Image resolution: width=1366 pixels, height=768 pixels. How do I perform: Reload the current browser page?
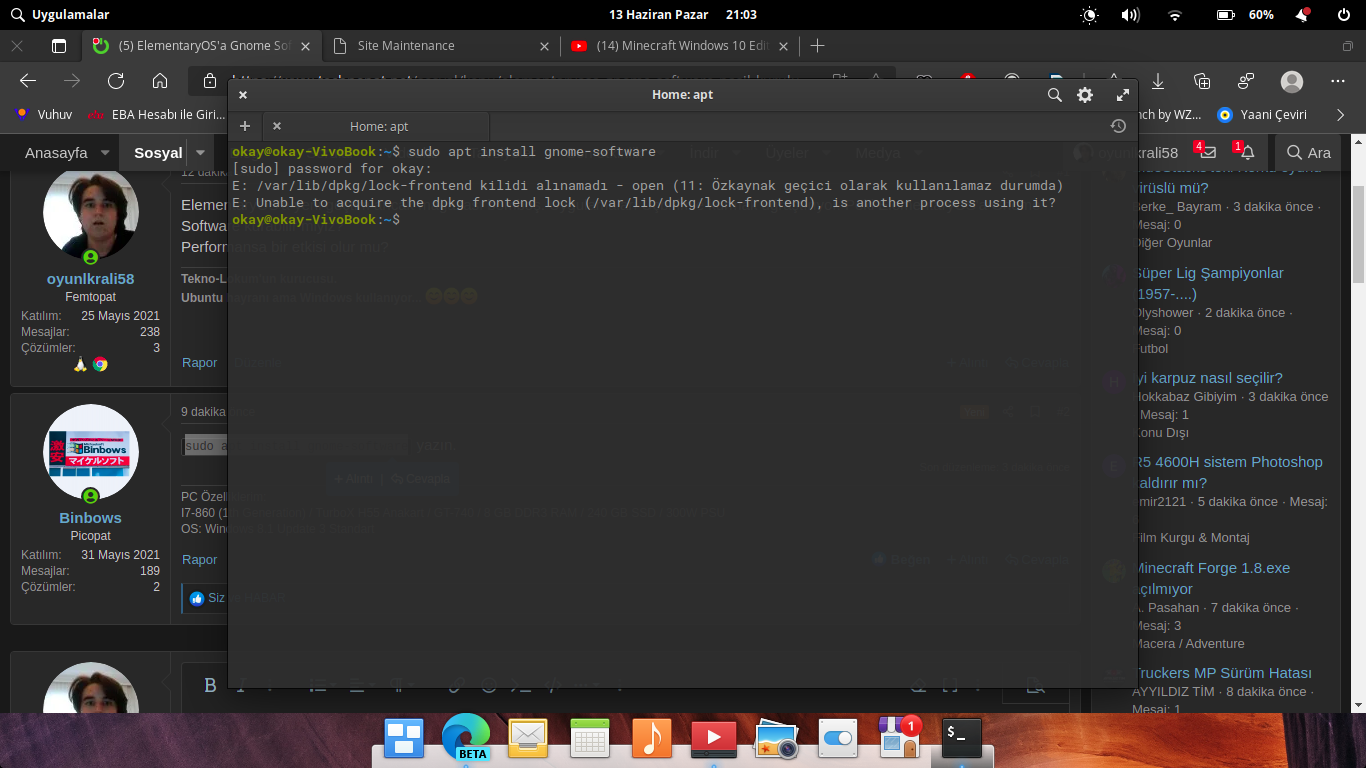point(116,81)
